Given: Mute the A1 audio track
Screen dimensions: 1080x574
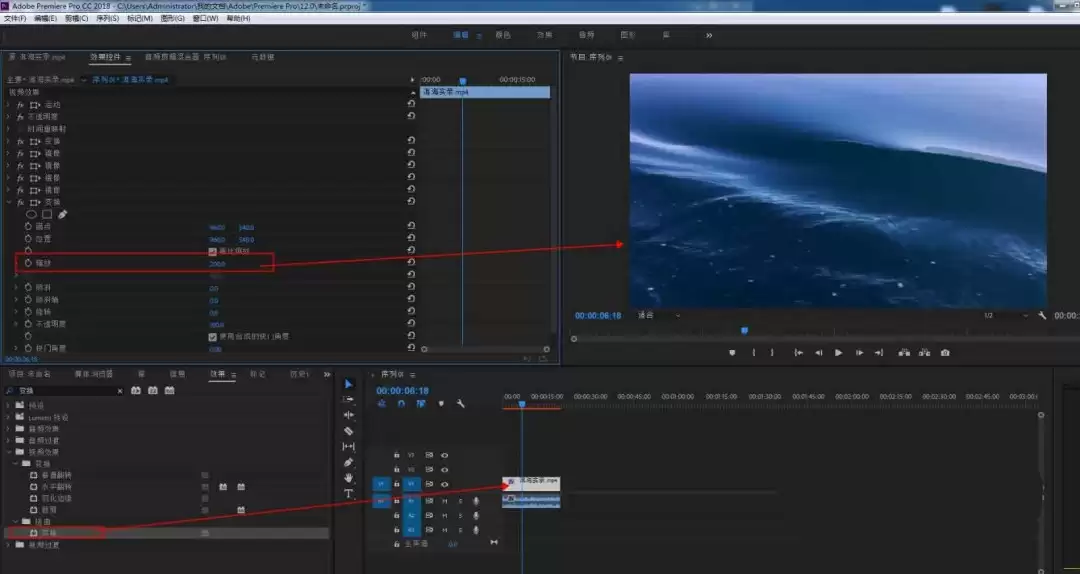Looking at the screenshot, I should (444, 501).
